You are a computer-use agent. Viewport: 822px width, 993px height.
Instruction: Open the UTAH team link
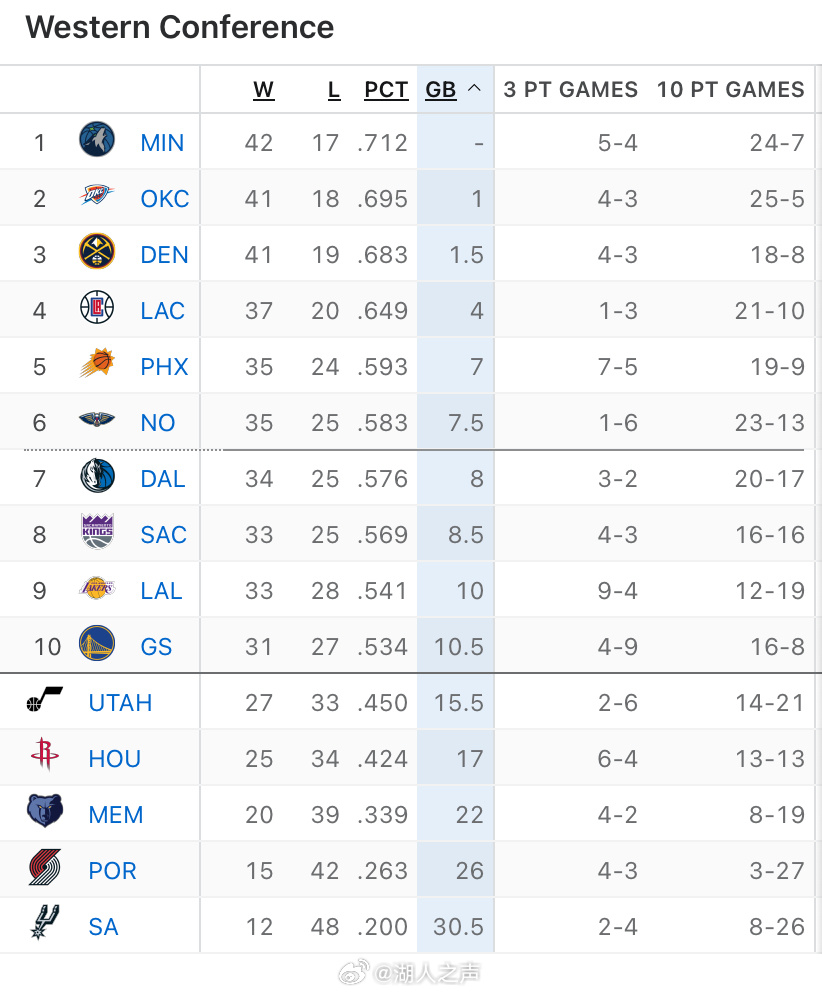point(120,703)
